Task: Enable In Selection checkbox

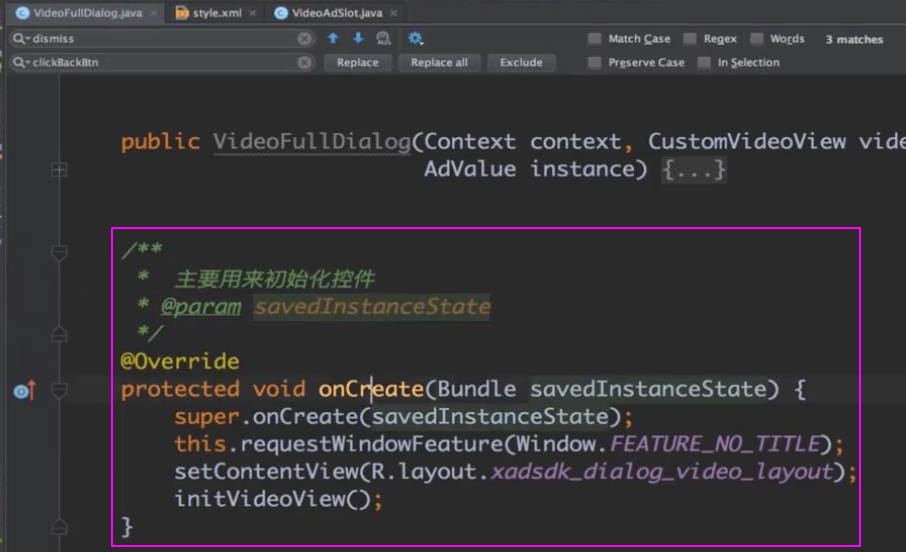Action: pos(704,62)
